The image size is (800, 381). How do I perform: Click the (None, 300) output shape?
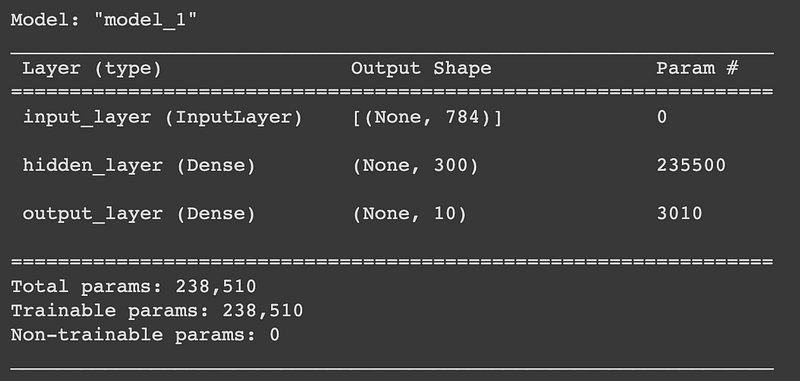click(415, 165)
